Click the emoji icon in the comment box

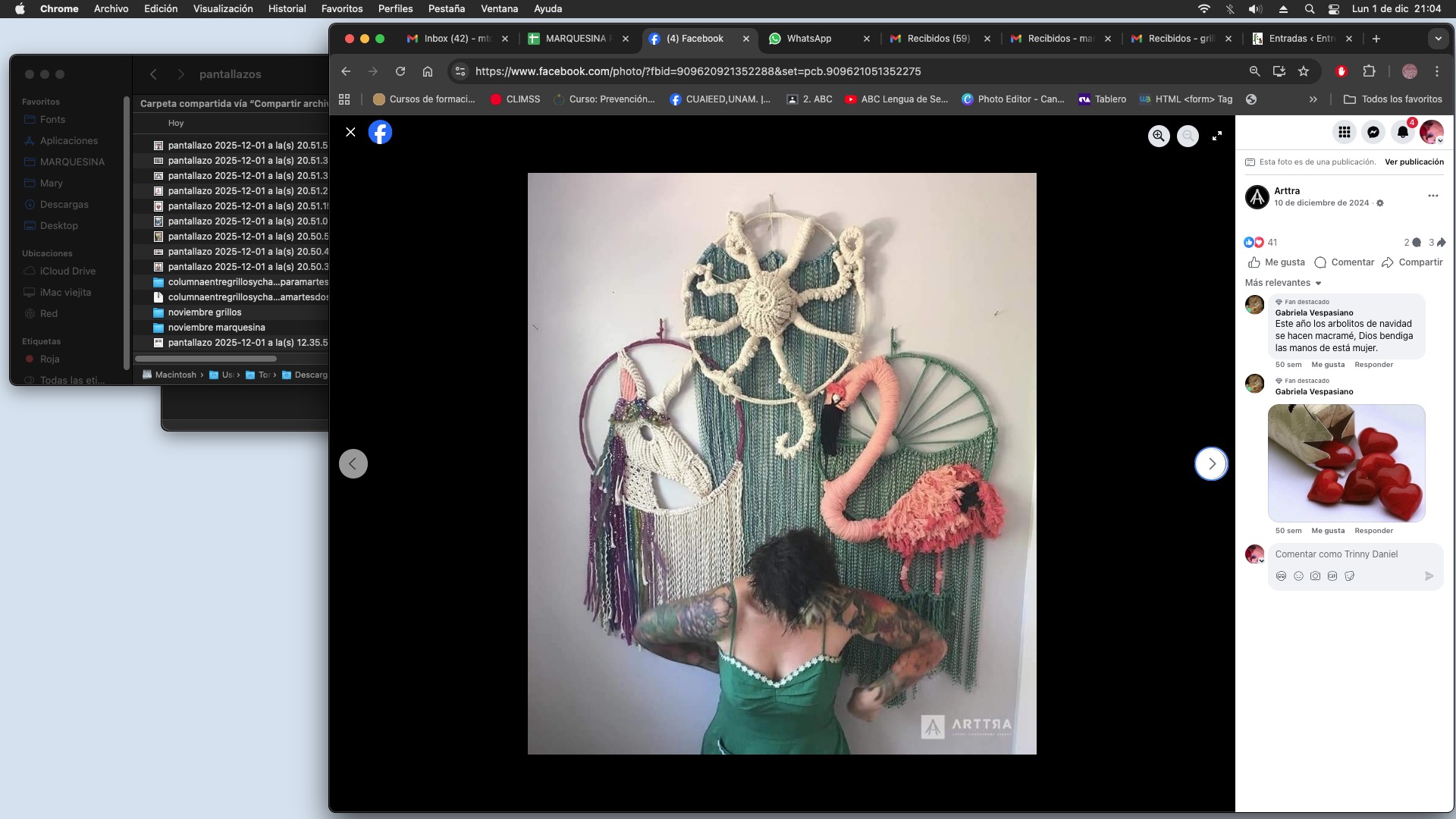[1298, 576]
